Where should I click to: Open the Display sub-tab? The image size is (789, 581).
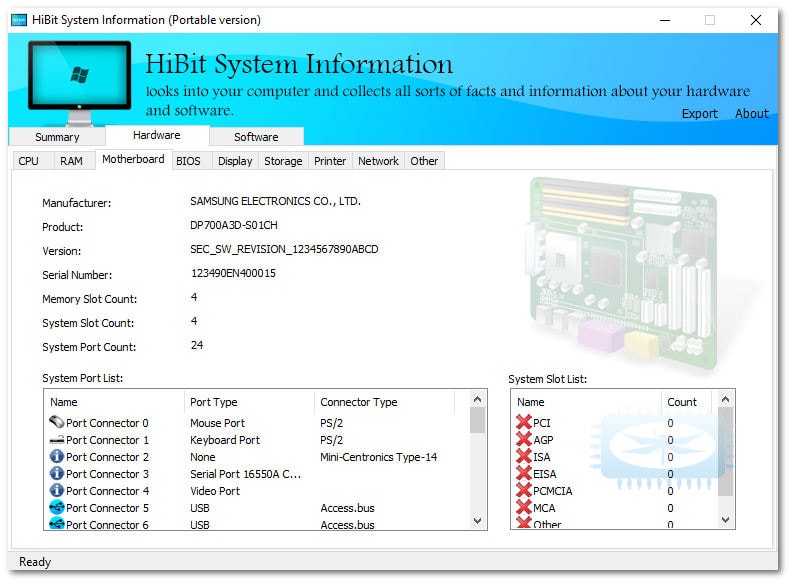click(x=235, y=161)
